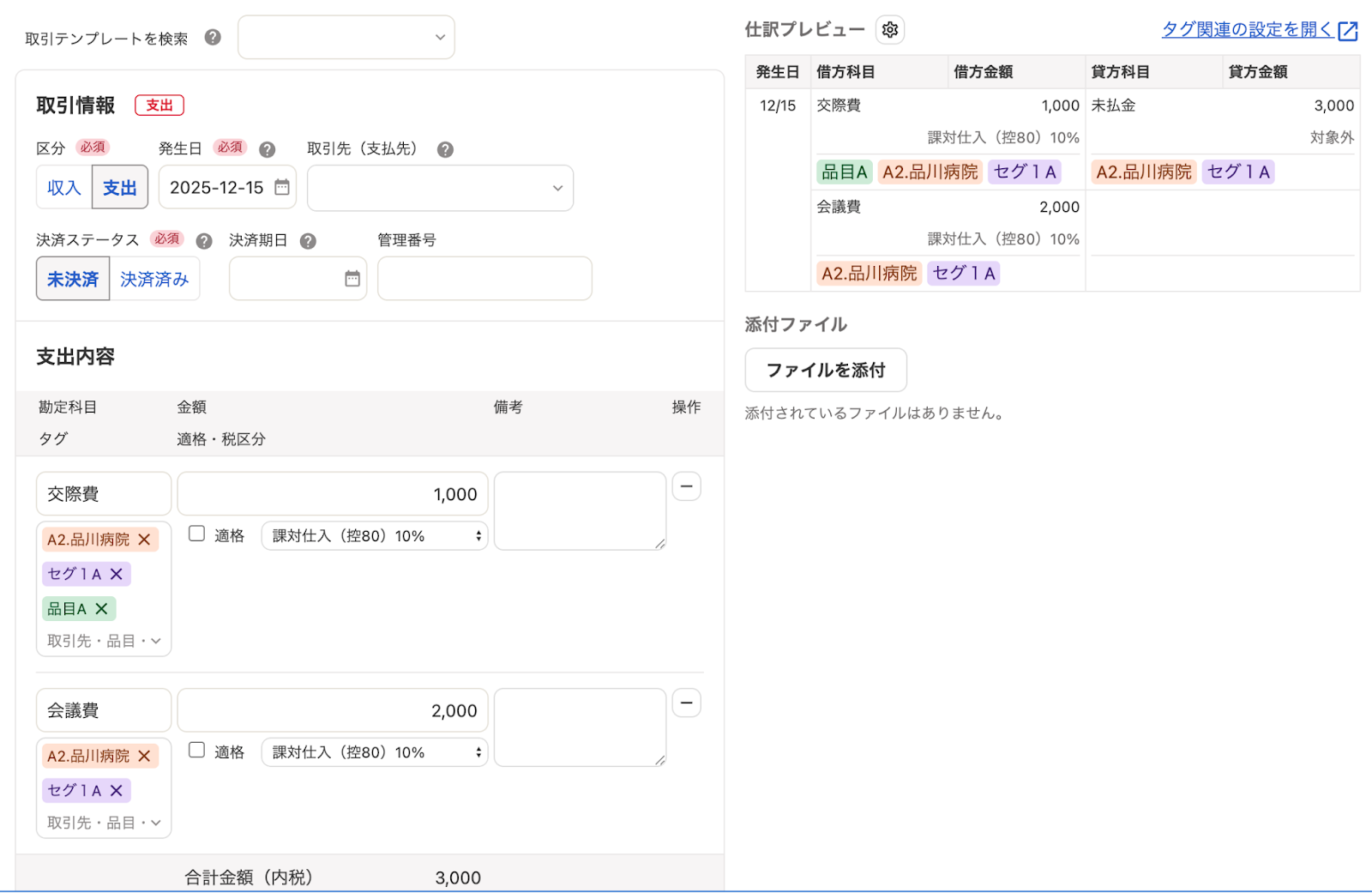Click the 管理番号 input field

[484, 278]
